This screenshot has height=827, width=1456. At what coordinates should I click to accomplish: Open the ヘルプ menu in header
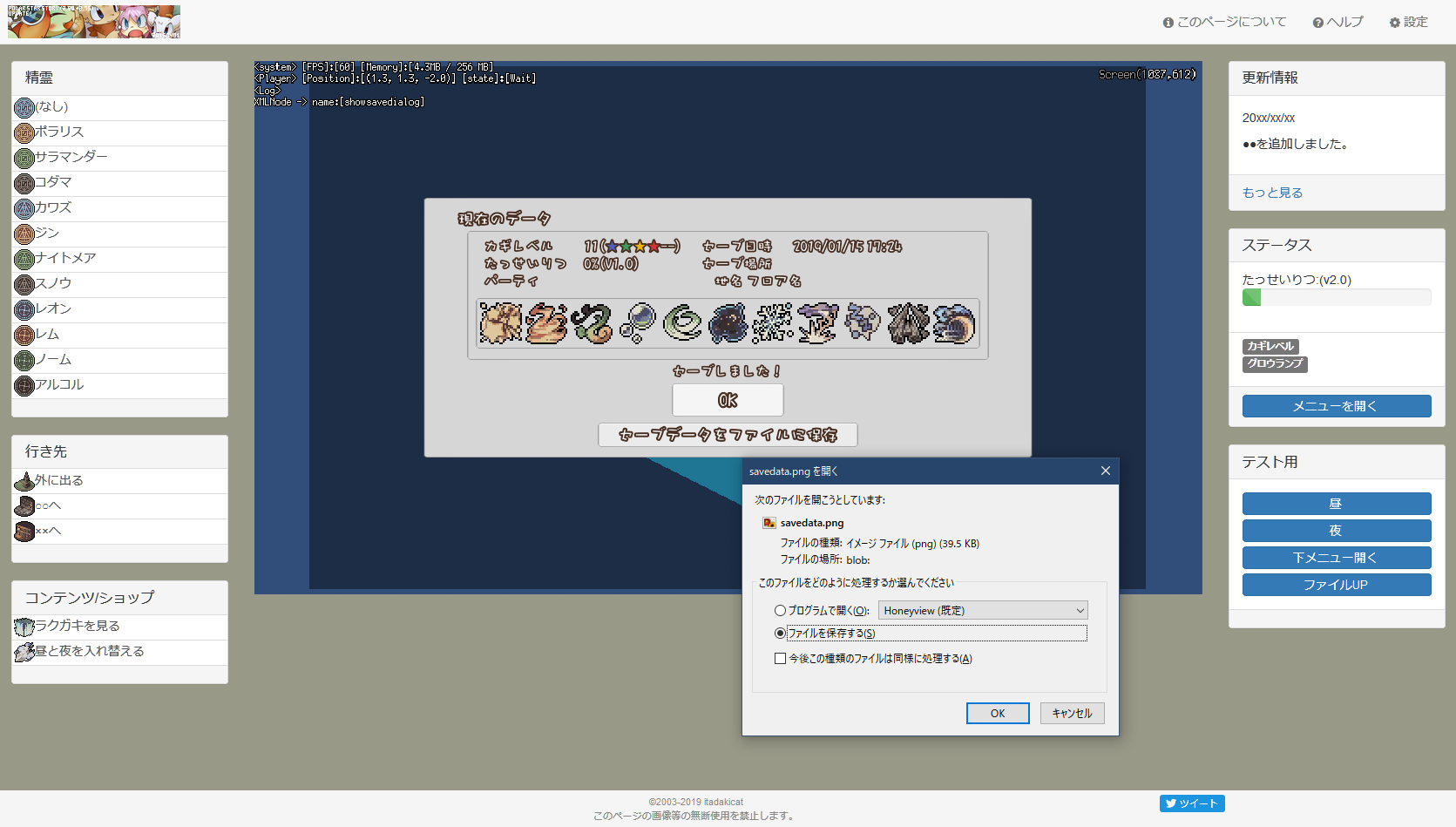[x=1337, y=23]
